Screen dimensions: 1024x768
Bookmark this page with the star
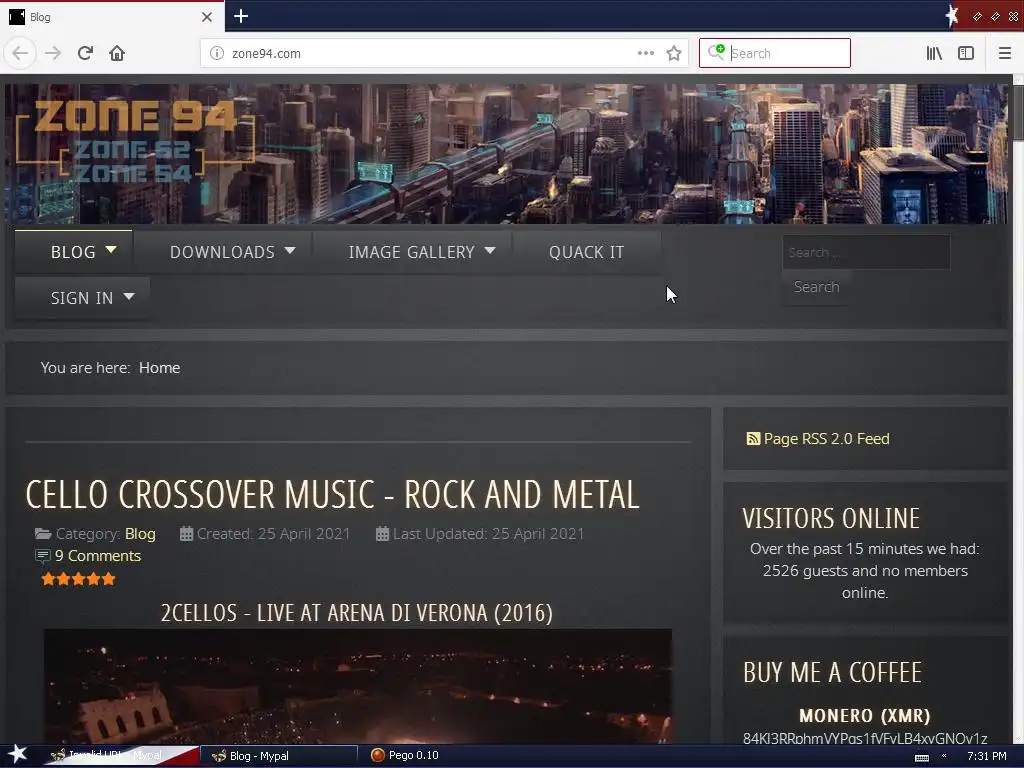(674, 53)
